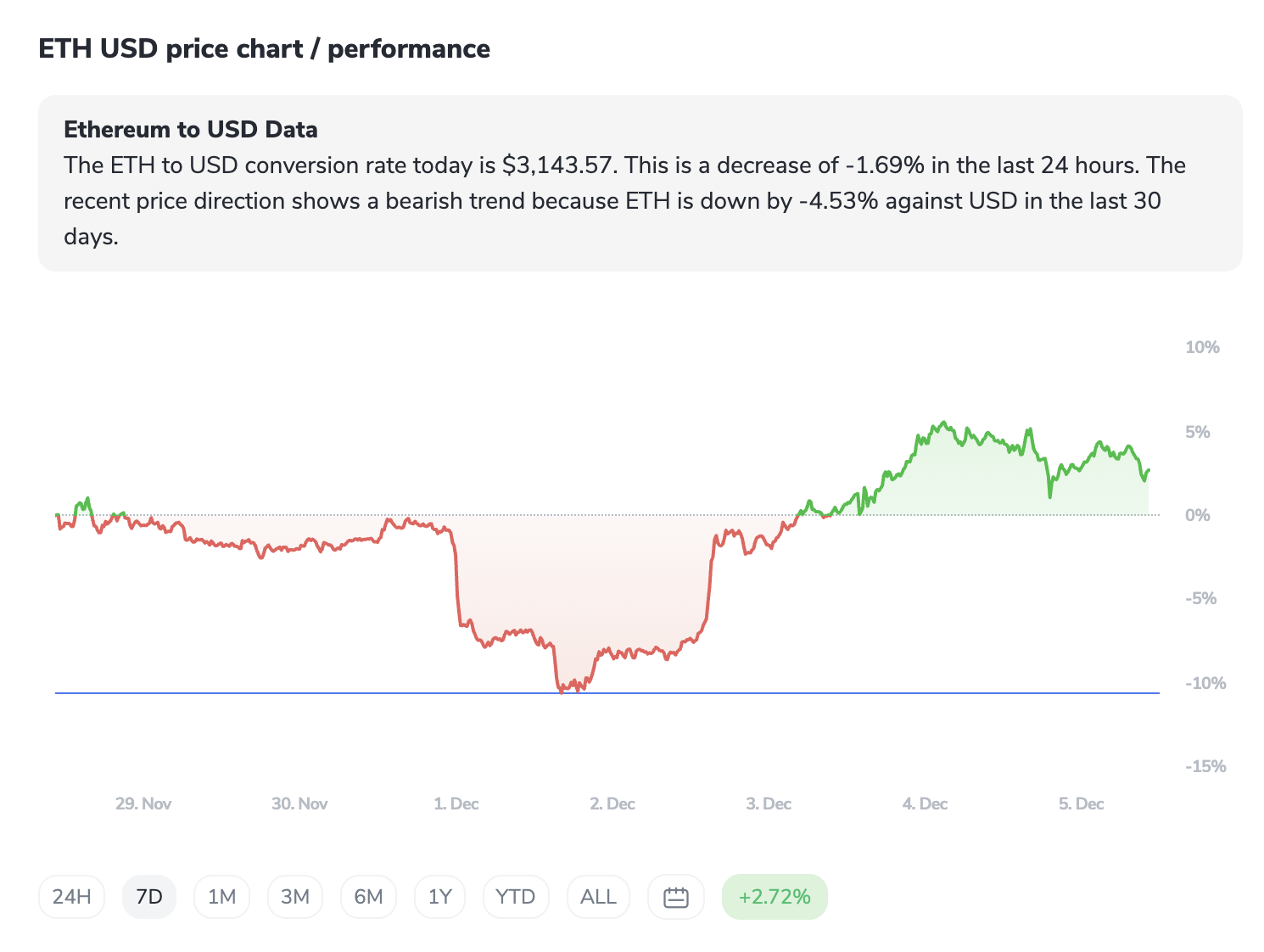The height and width of the screenshot is (952, 1264).
Task: Click the ETH USD price chart title
Action: [264, 49]
